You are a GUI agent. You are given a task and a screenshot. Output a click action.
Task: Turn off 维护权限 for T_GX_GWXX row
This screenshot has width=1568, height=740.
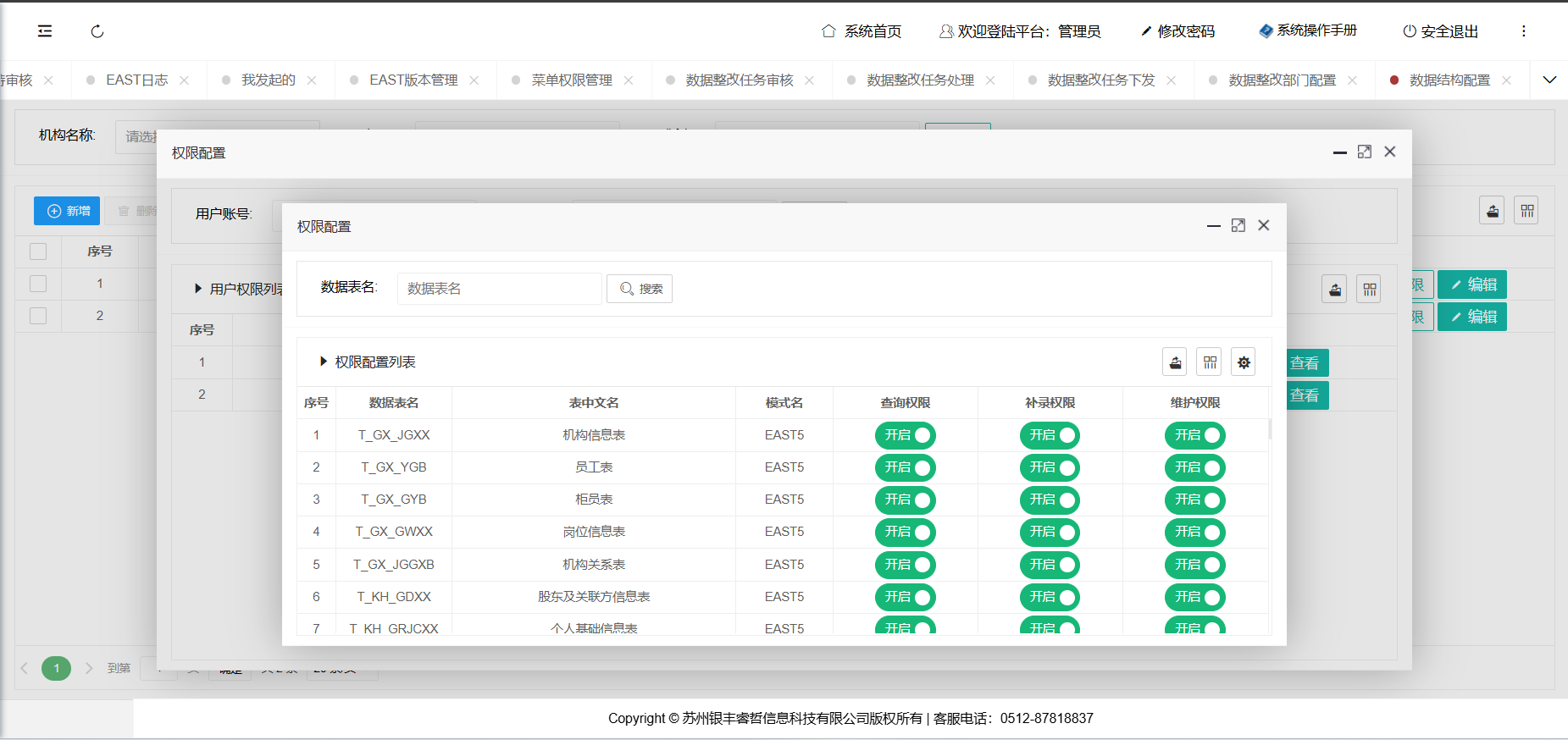tap(1194, 532)
